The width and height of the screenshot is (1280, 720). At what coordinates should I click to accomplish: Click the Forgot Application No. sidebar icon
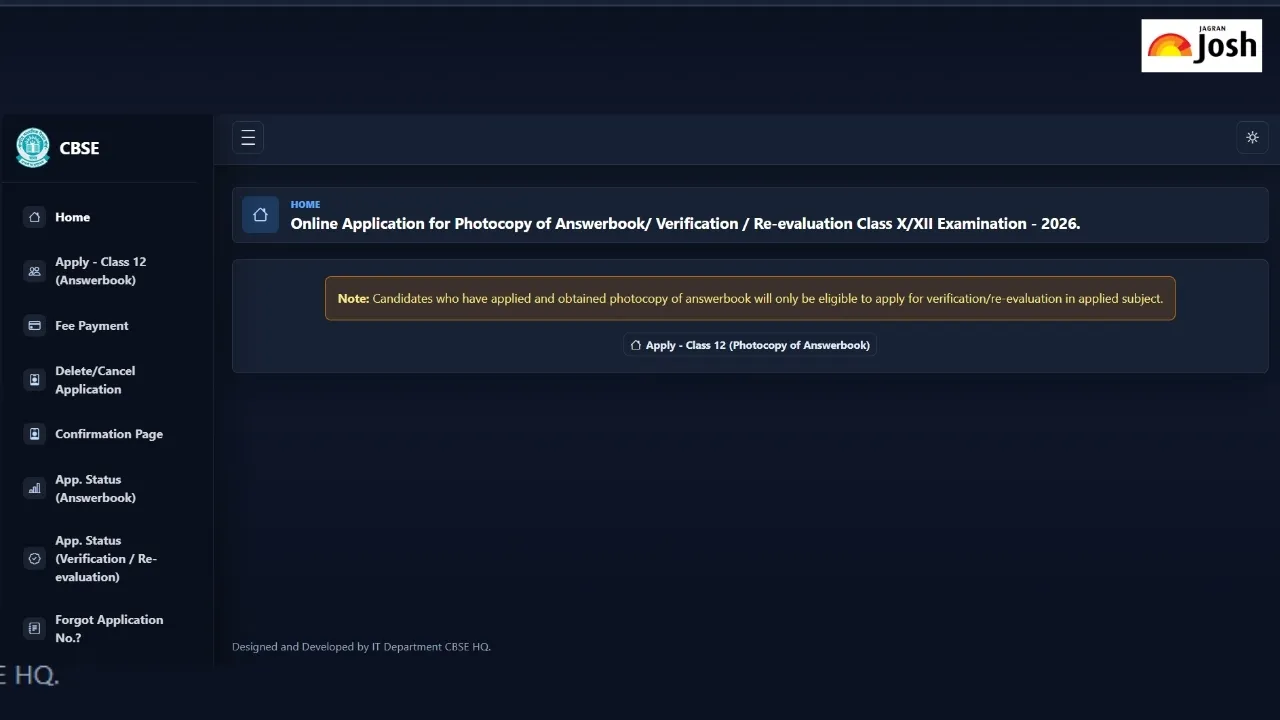(35, 629)
